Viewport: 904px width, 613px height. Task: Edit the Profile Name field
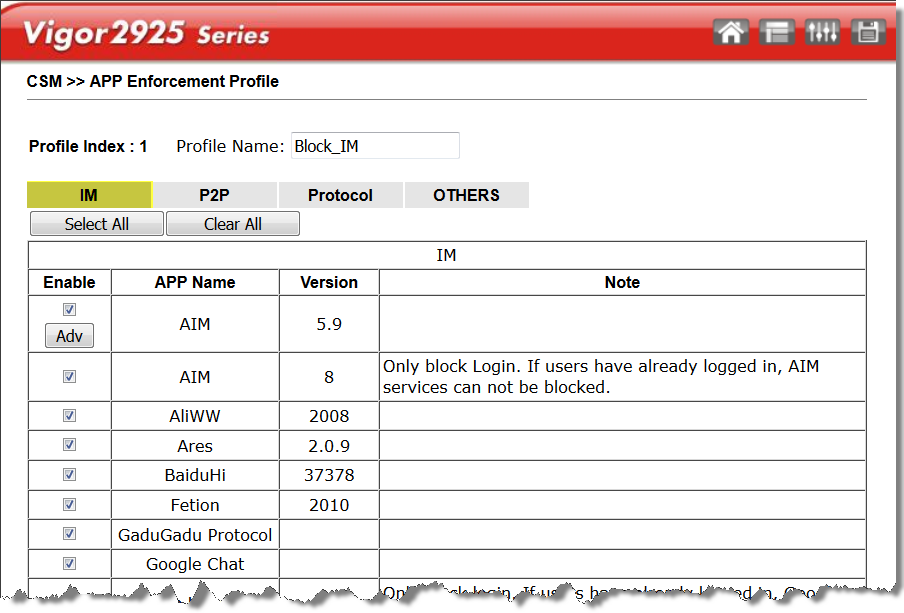(375, 146)
